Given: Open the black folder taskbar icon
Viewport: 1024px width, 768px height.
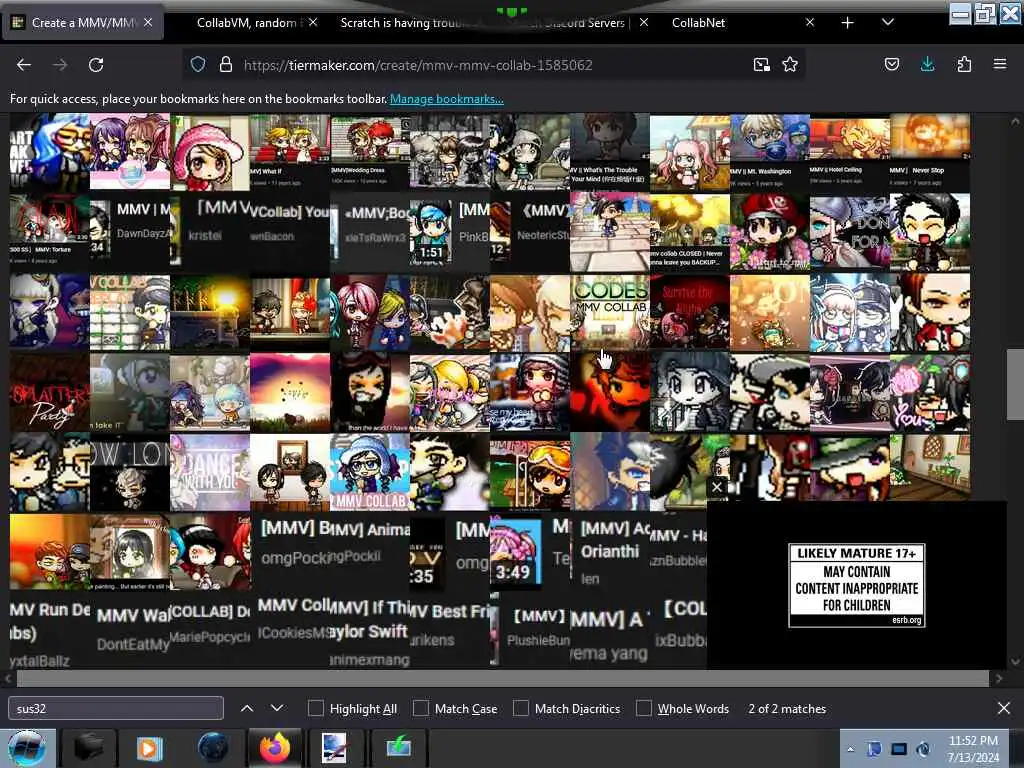Looking at the screenshot, I should (x=88, y=748).
